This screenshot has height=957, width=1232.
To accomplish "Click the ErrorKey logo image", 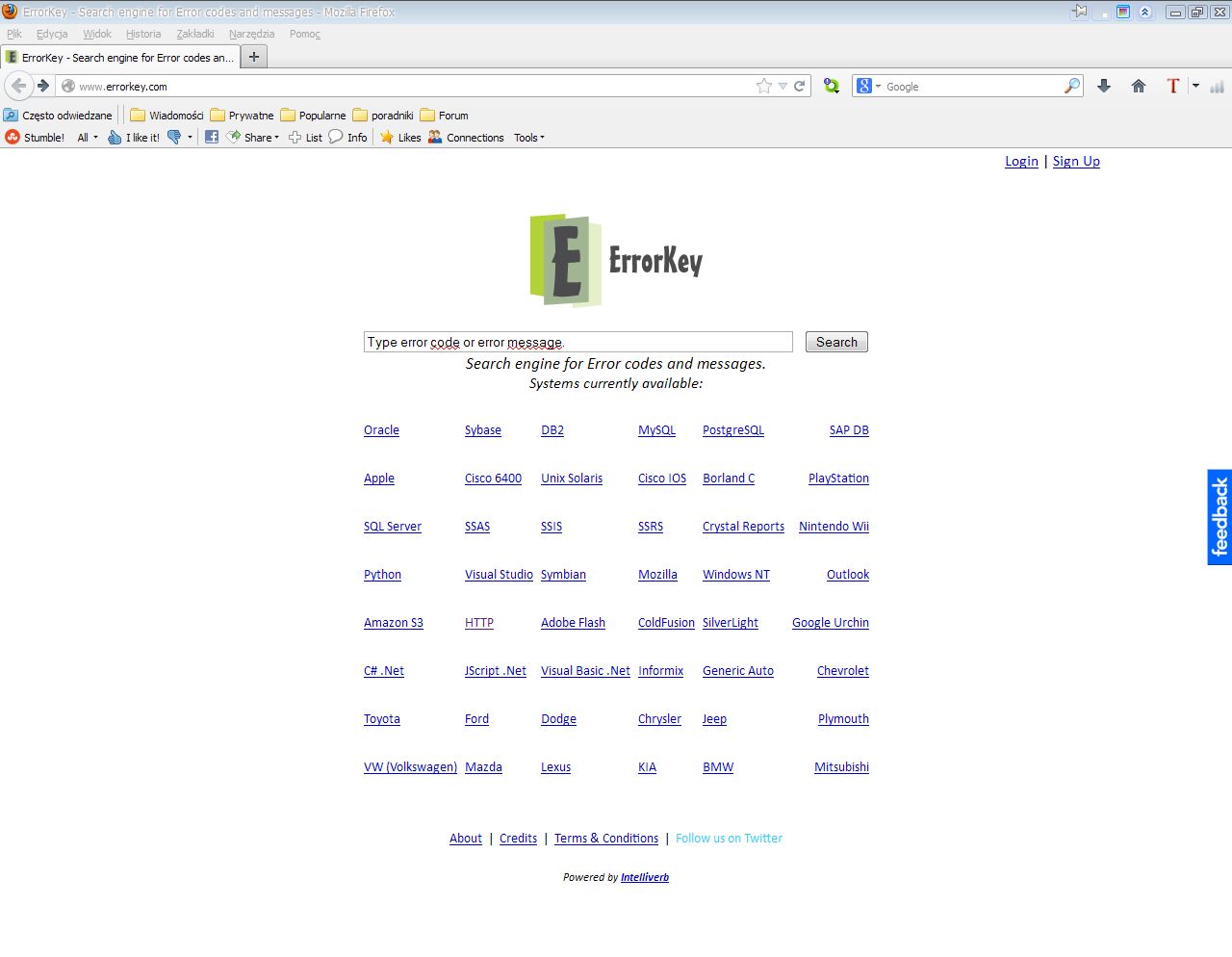I will pyautogui.click(x=616, y=260).
